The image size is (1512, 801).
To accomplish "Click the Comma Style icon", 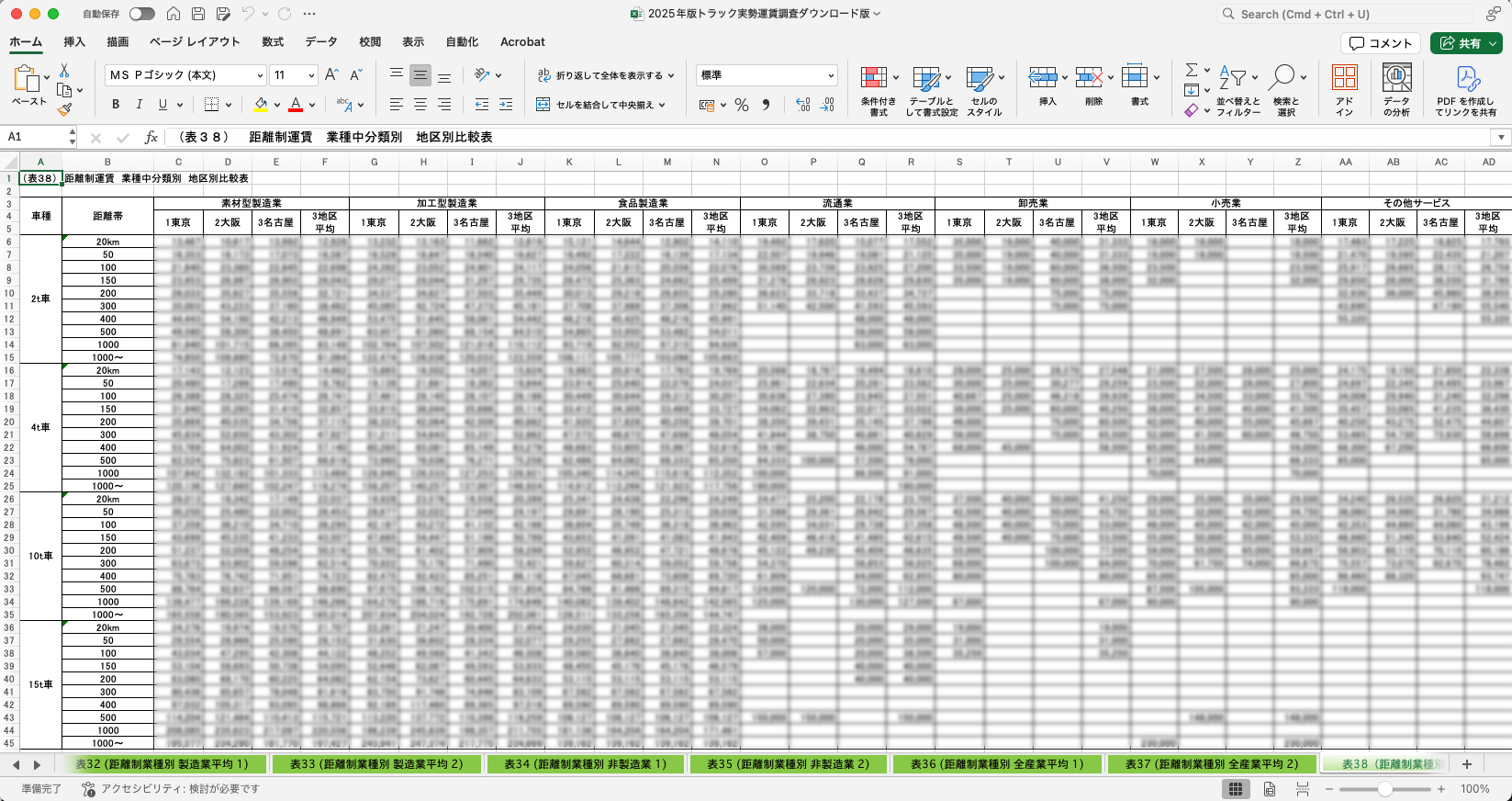I will (x=766, y=105).
